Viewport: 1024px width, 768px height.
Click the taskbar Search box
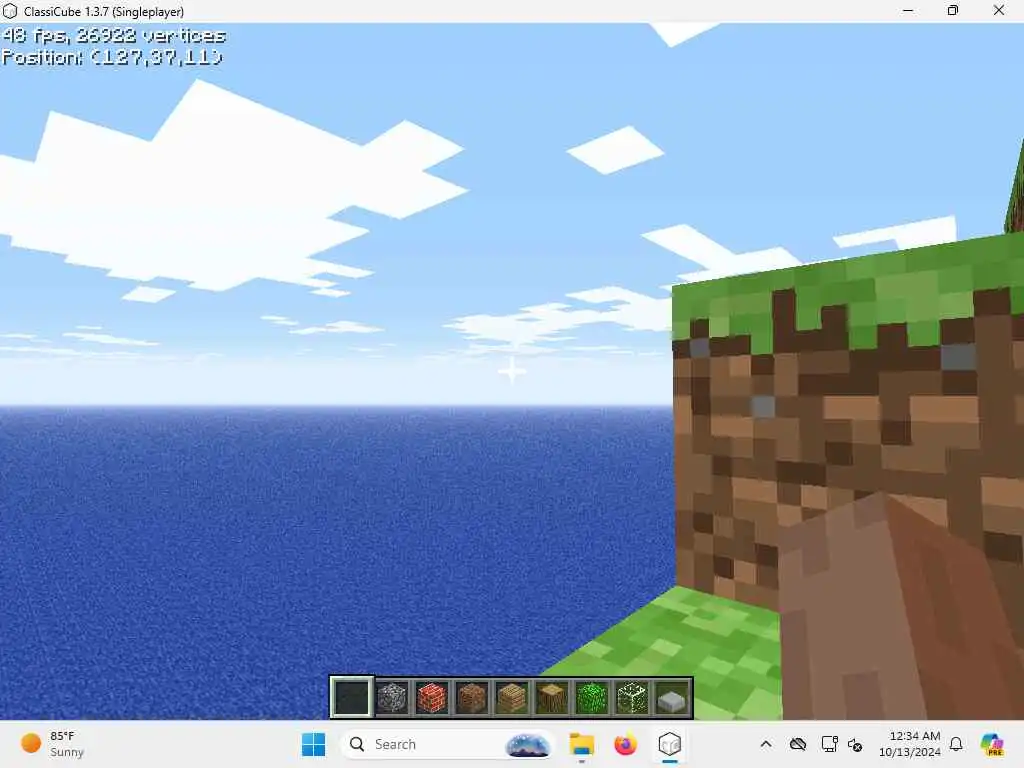point(448,744)
